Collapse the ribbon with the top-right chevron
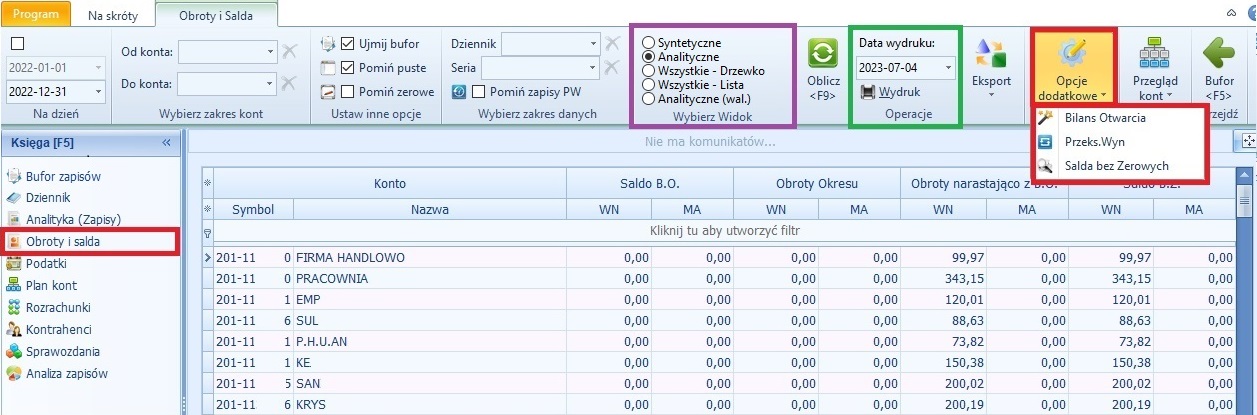Screen dimensions: 1257x415 click(1230, 13)
